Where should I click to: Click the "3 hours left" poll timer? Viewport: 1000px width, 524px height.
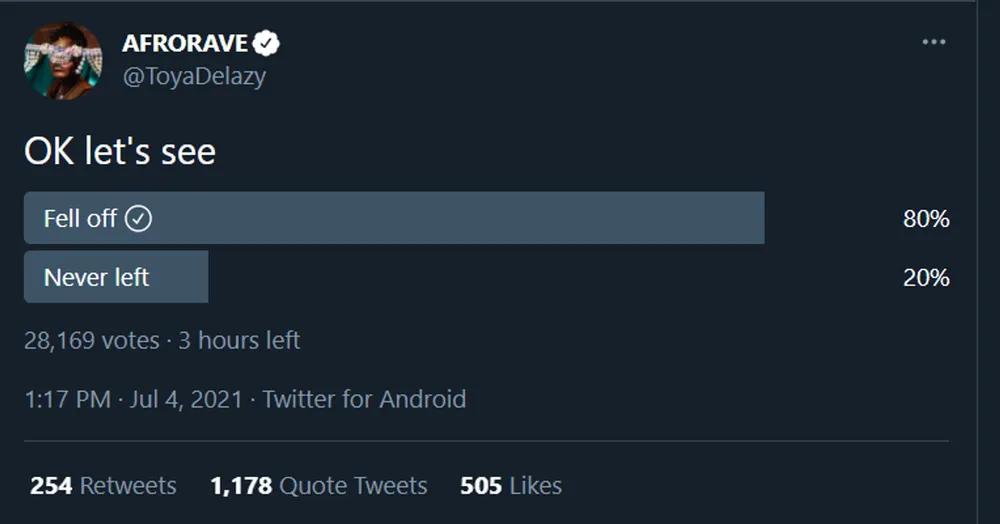(x=239, y=340)
